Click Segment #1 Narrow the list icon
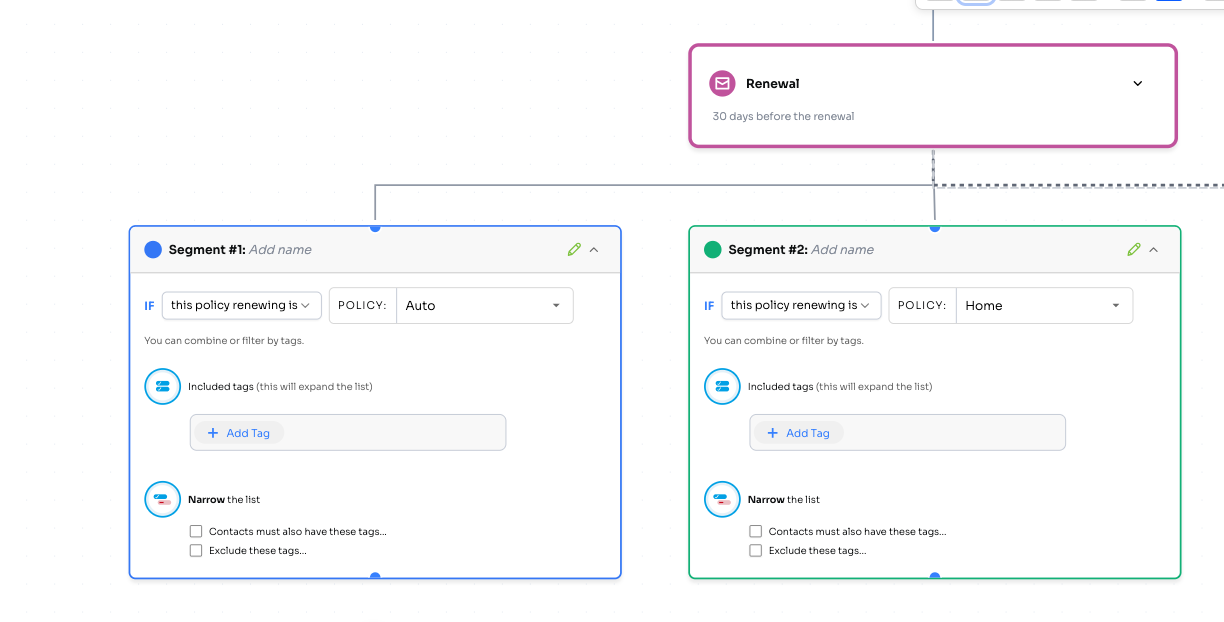Viewport: 1224px width, 622px height. coord(163,499)
